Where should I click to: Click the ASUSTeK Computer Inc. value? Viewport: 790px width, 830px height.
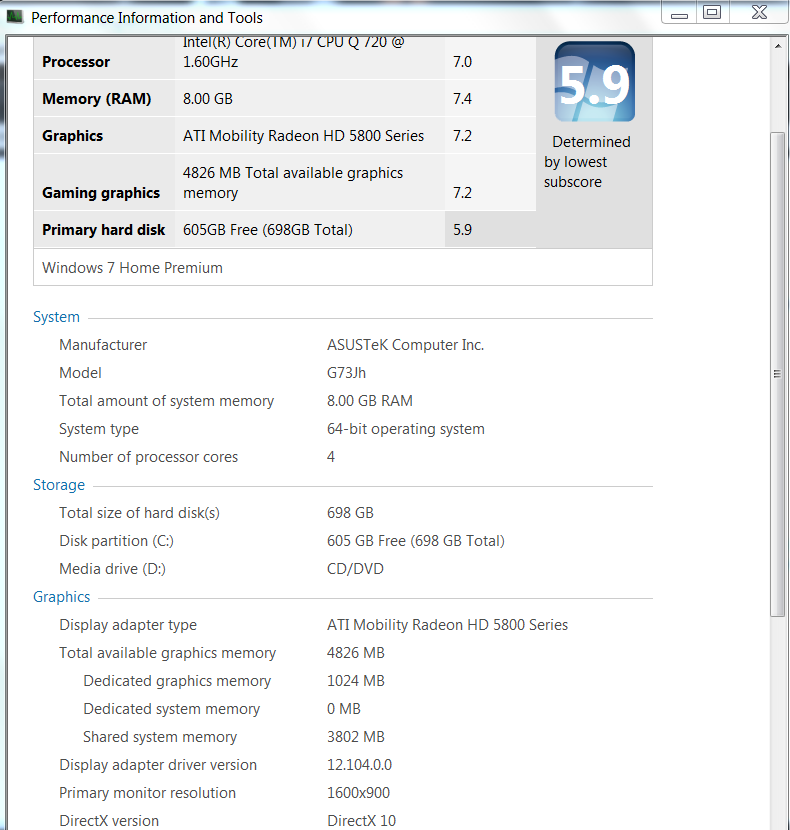(x=406, y=345)
